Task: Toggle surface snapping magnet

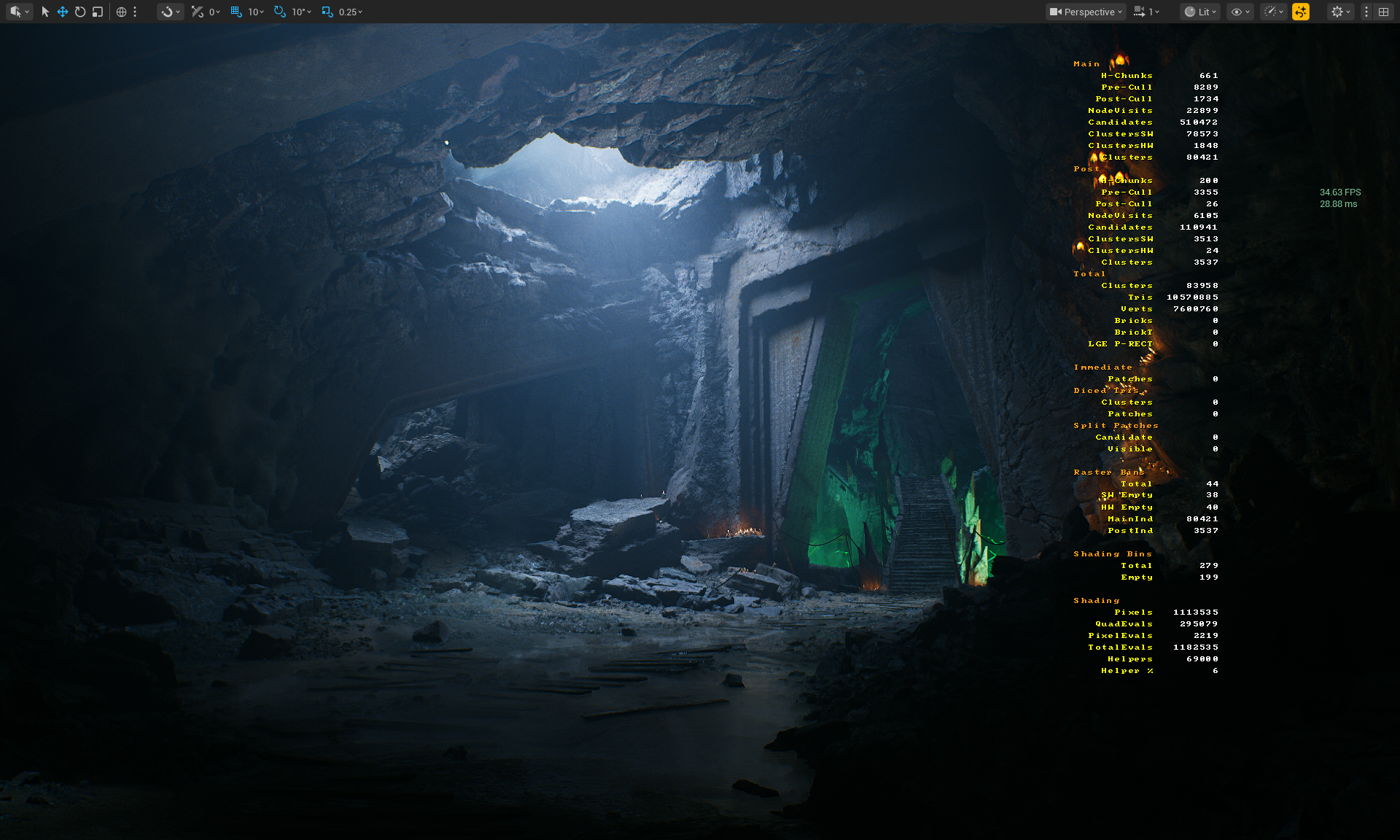Action: tap(168, 12)
